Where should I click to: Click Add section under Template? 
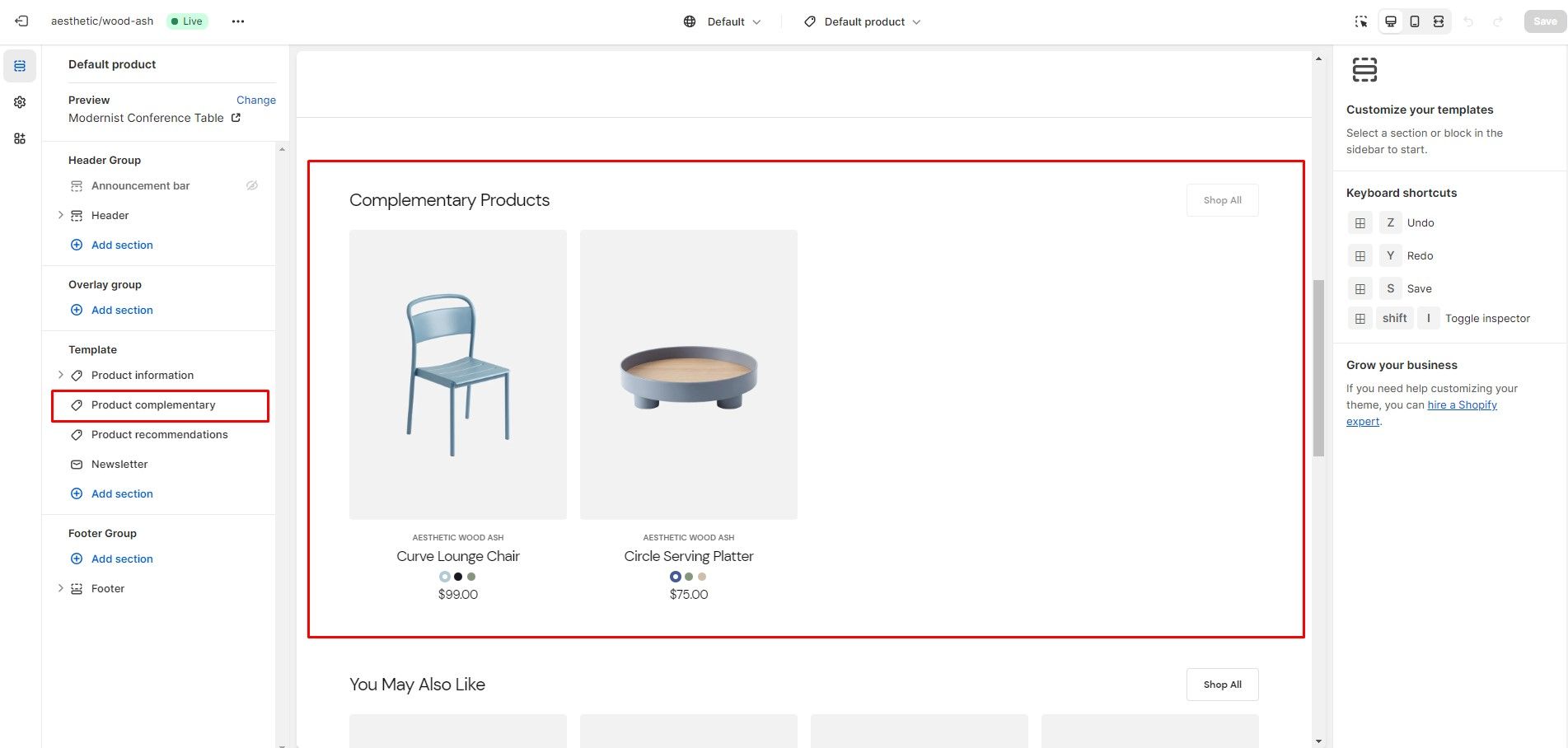point(122,493)
